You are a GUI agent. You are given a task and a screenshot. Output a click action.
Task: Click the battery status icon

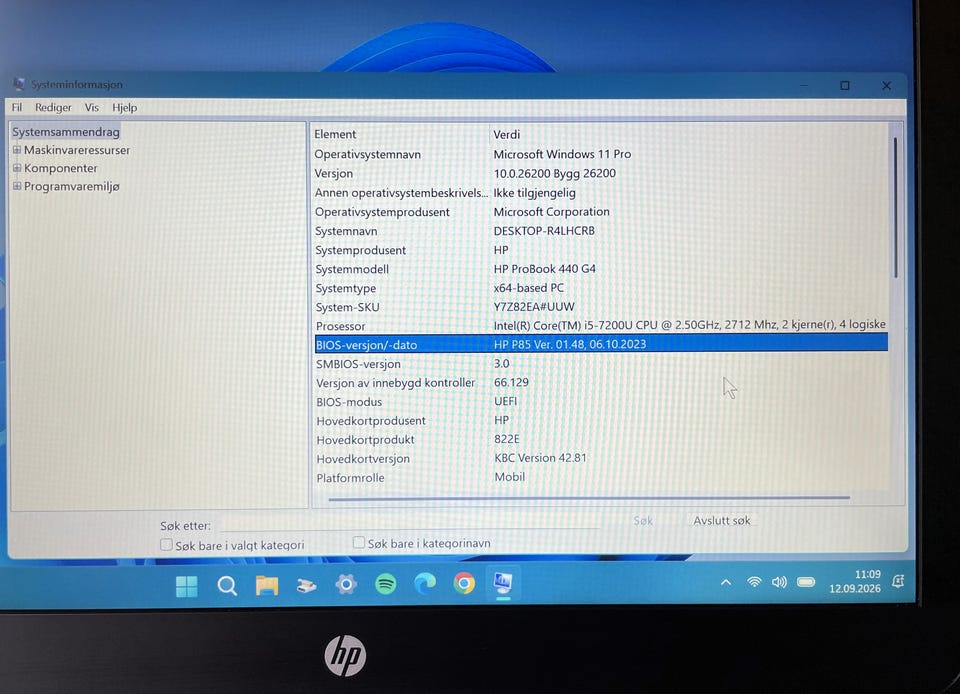(x=806, y=581)
